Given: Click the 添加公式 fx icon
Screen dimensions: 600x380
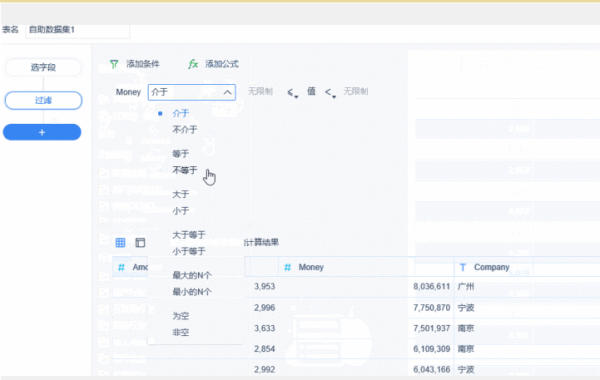Looking at the screenshot, I should 193,64.
